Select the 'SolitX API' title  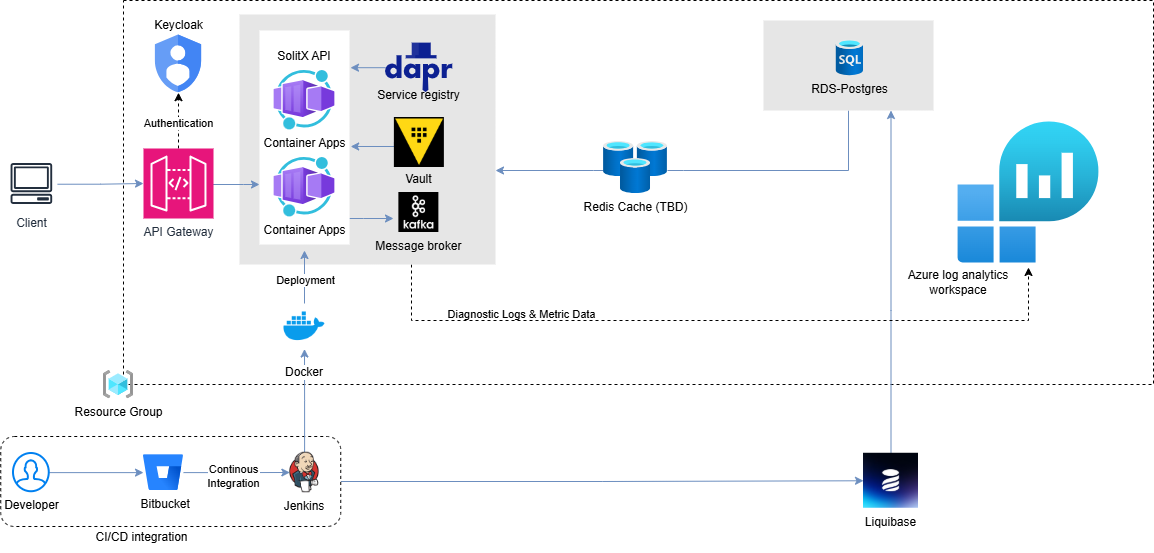point(303,54)
